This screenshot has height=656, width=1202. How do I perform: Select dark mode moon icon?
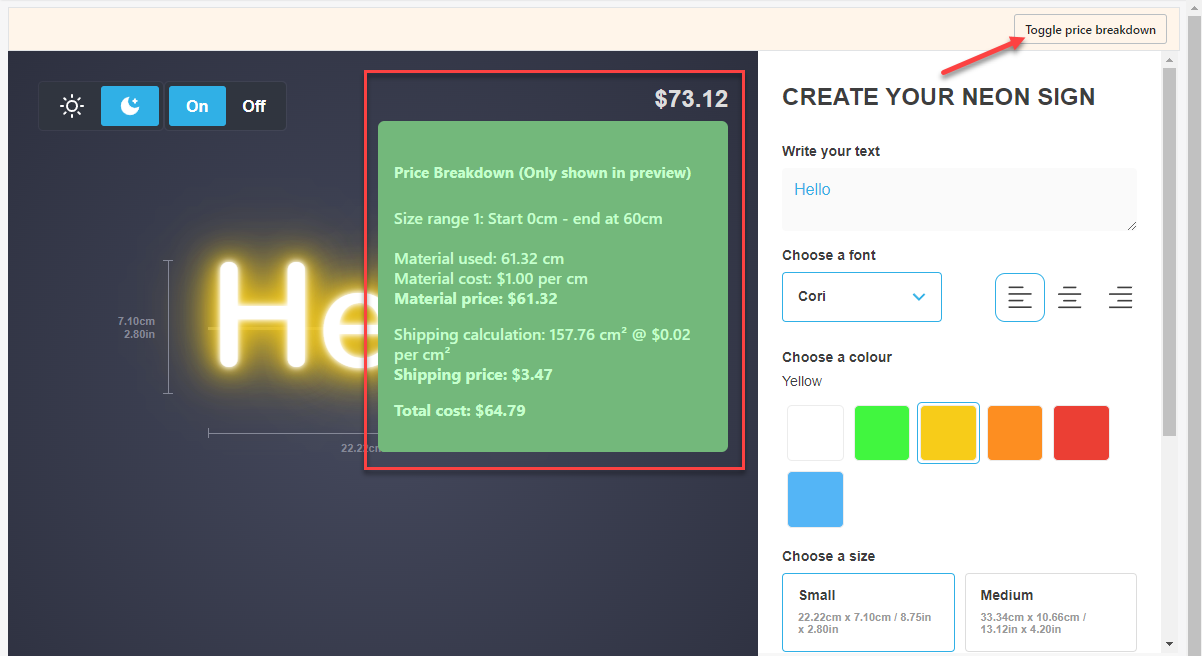point(130,106)
